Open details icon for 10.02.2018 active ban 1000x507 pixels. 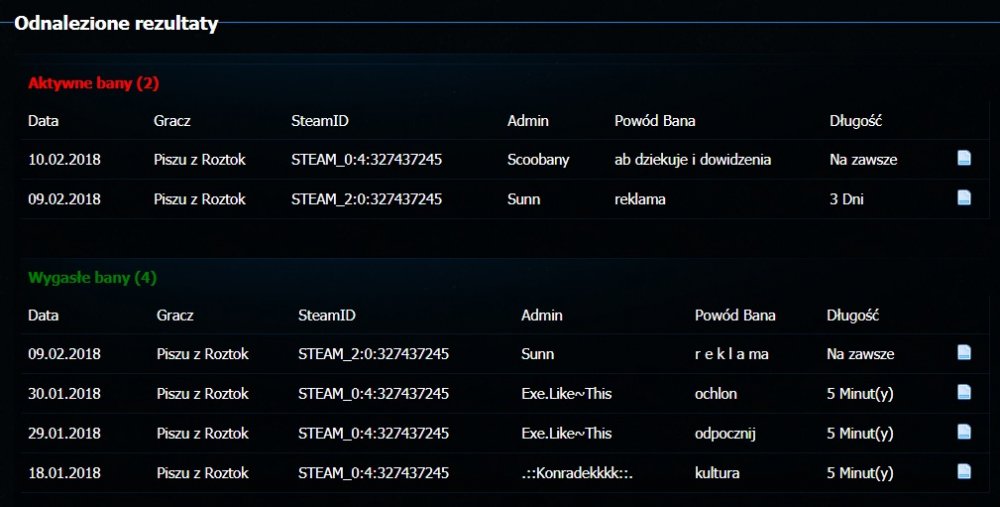click(x=964, y=158)
